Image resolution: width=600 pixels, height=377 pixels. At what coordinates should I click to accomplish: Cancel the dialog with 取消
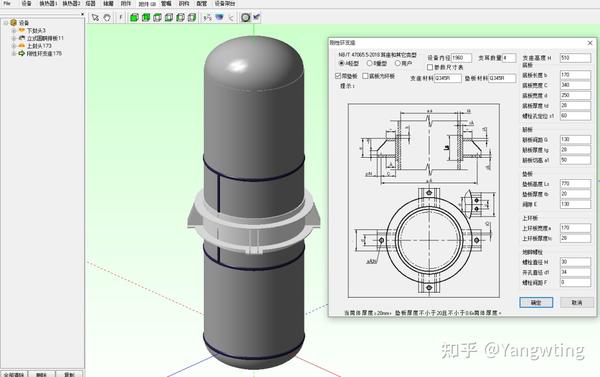click(577, 302)
